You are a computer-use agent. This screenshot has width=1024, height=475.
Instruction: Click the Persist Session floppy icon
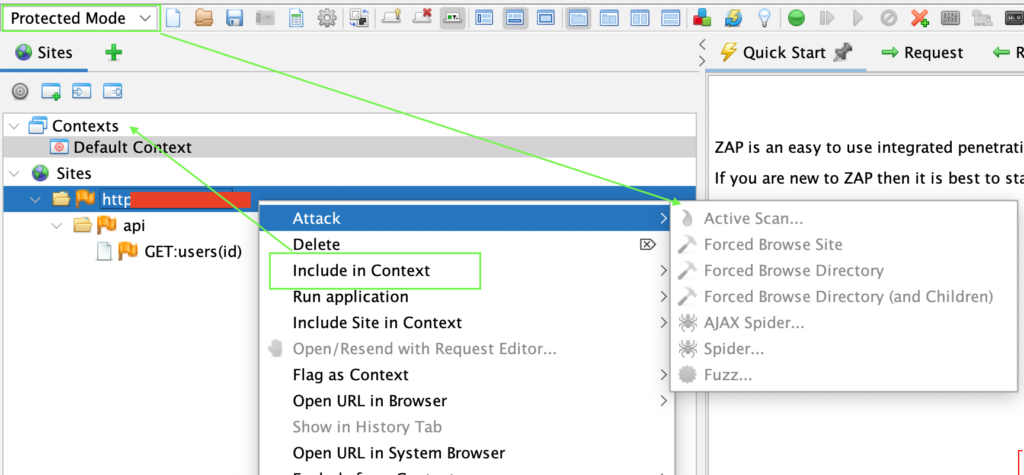[x=234, y=18]
